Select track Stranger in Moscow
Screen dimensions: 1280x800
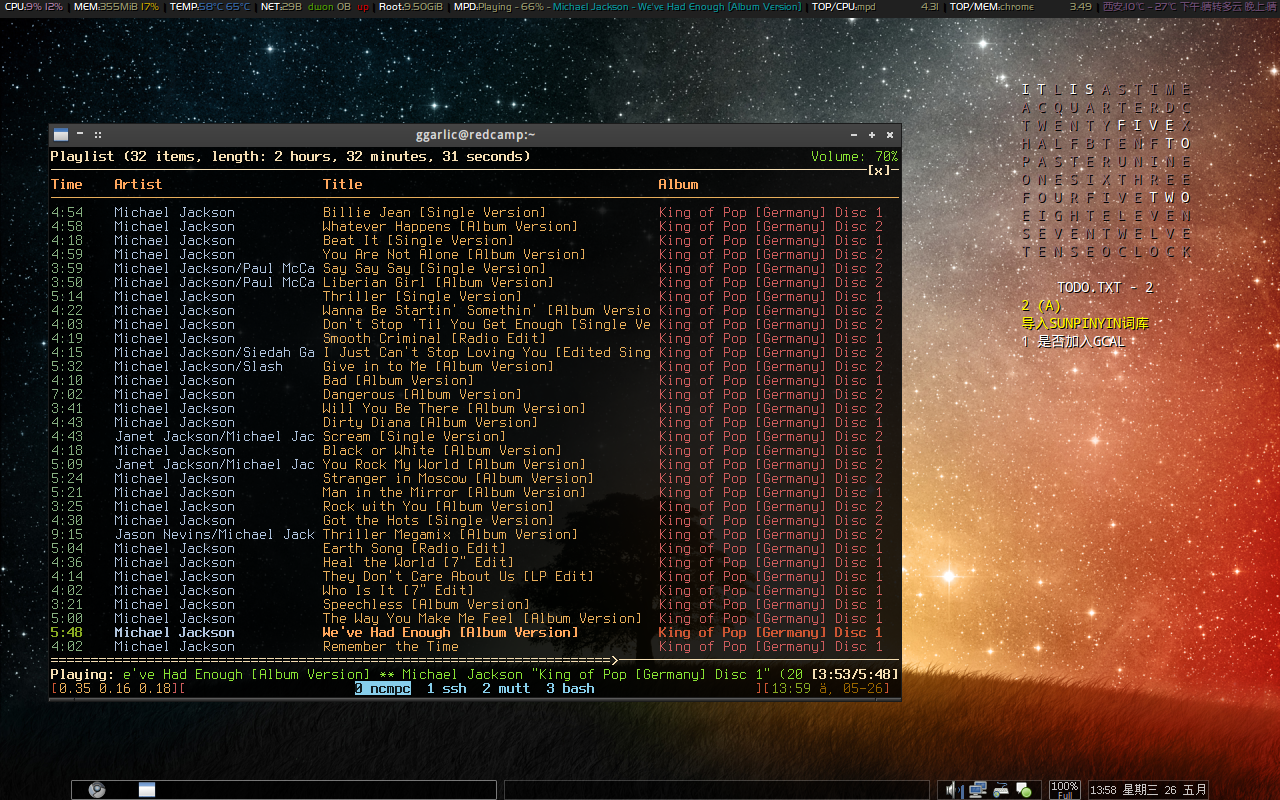[x=458, y=478]
